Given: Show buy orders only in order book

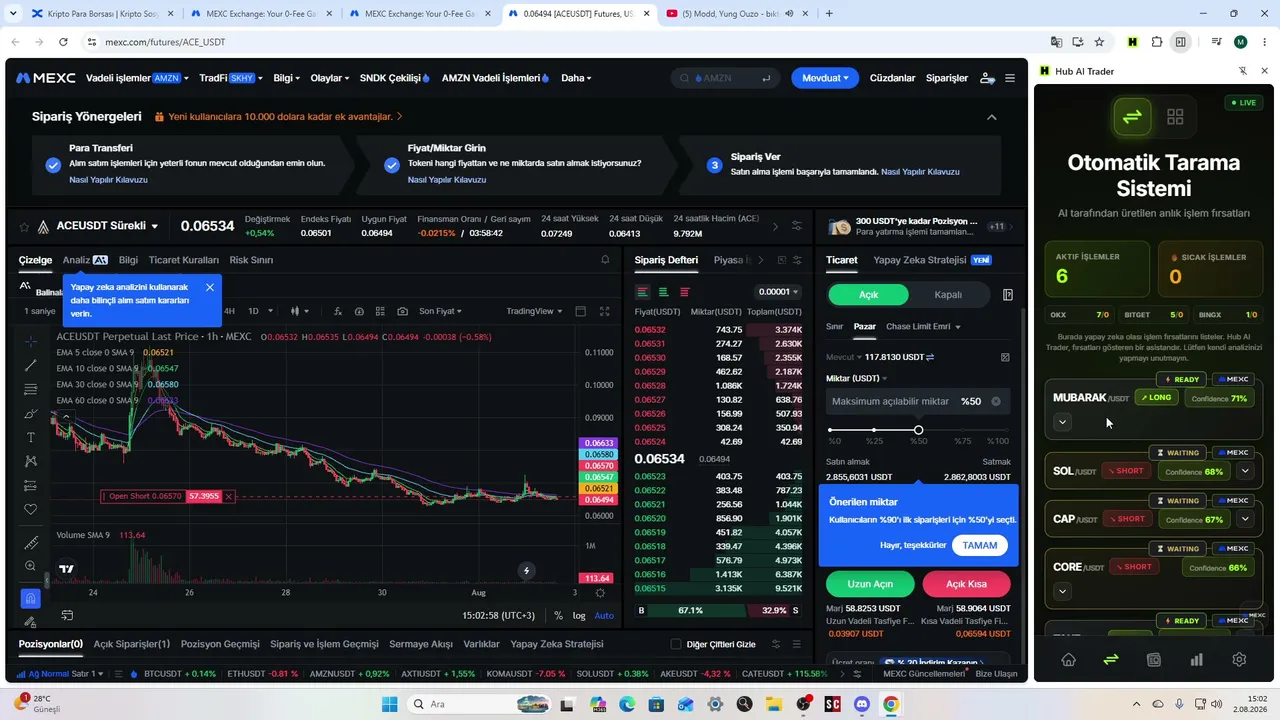Looking at the screenshot, I should tap(663, 292).
